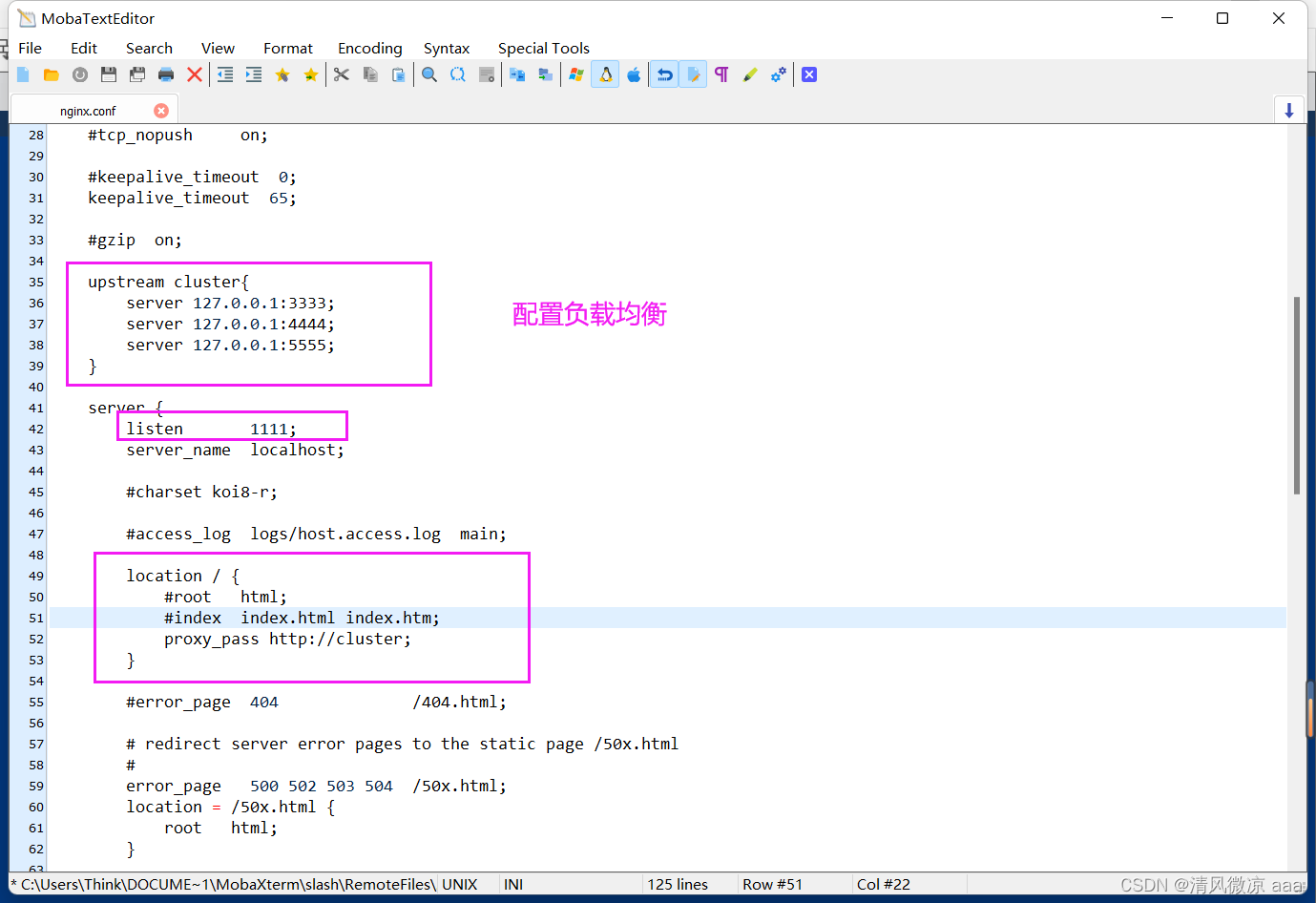
Task: Click 'server_name' text on line 43
Action: point(178,450)
